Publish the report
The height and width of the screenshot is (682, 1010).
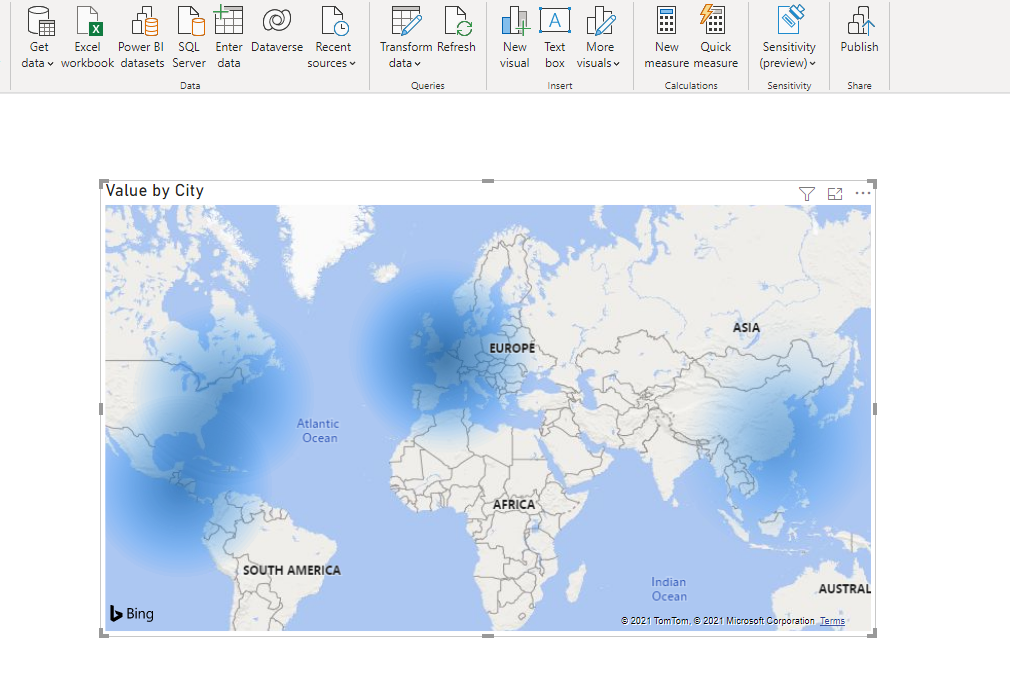pos(859,31)
